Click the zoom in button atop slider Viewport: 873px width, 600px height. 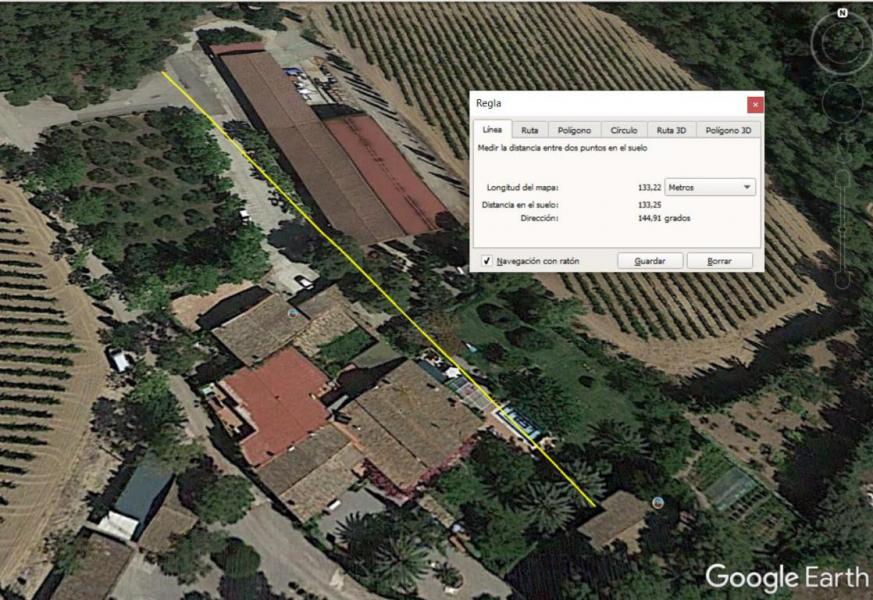843,177
